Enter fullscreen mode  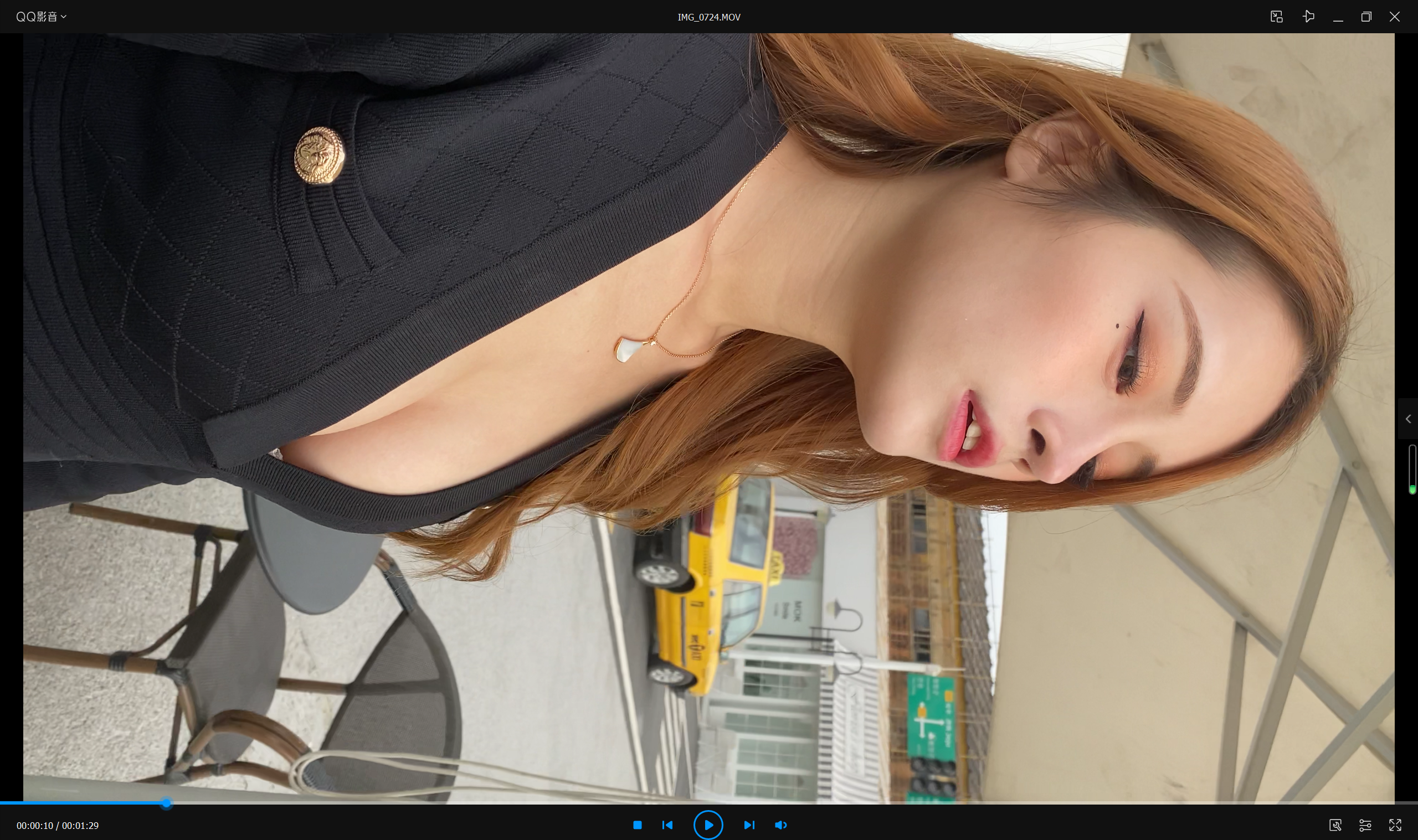(1395, 824)
